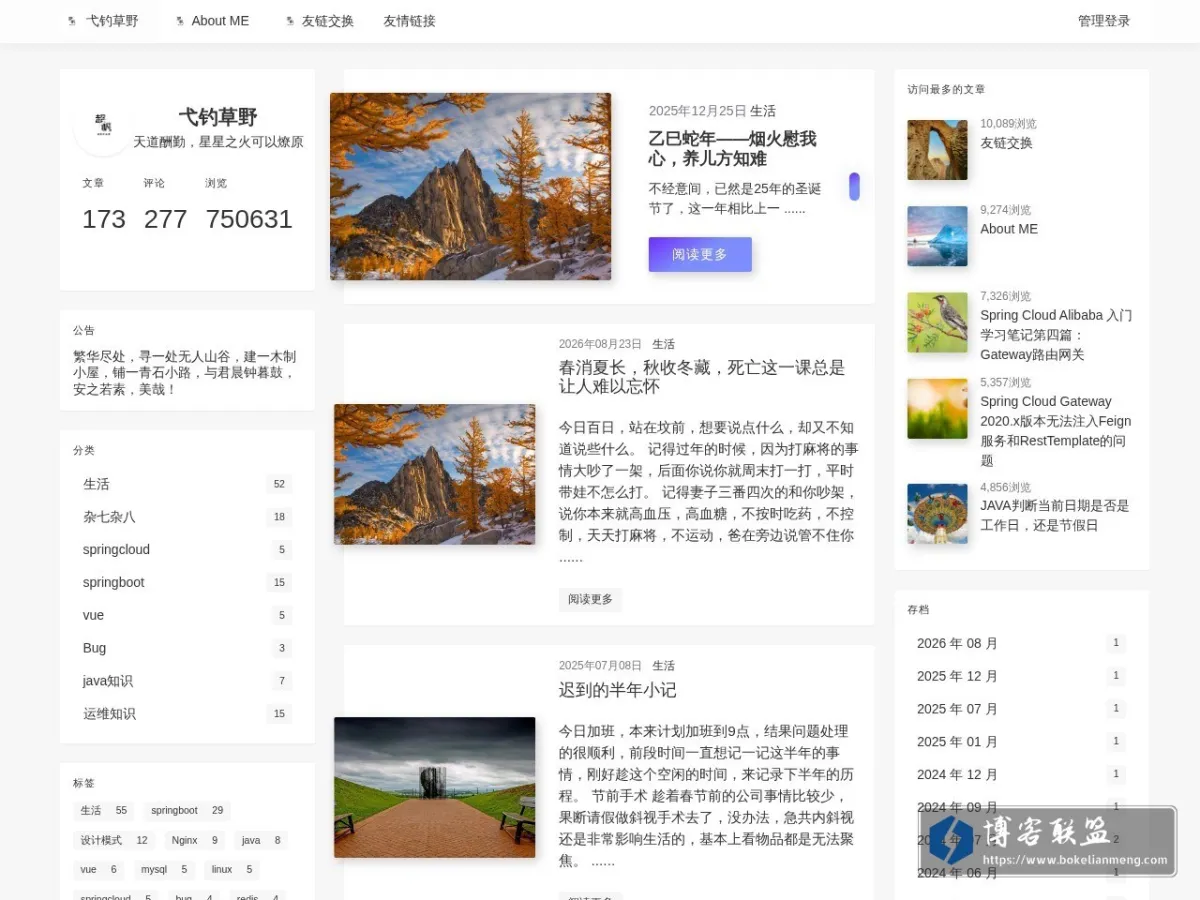
Task: Click the 生活 55 tag chip
Action: 104,811
